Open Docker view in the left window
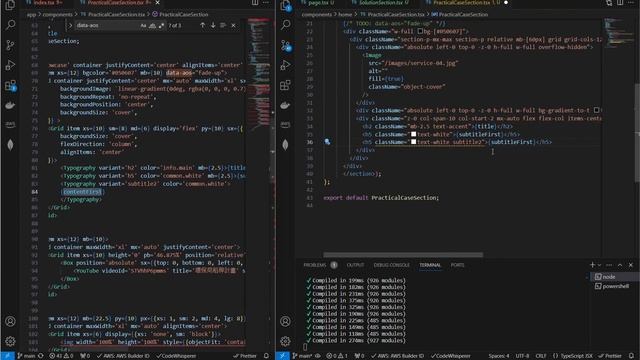This screenshot has height=360, width=640. 10,105
